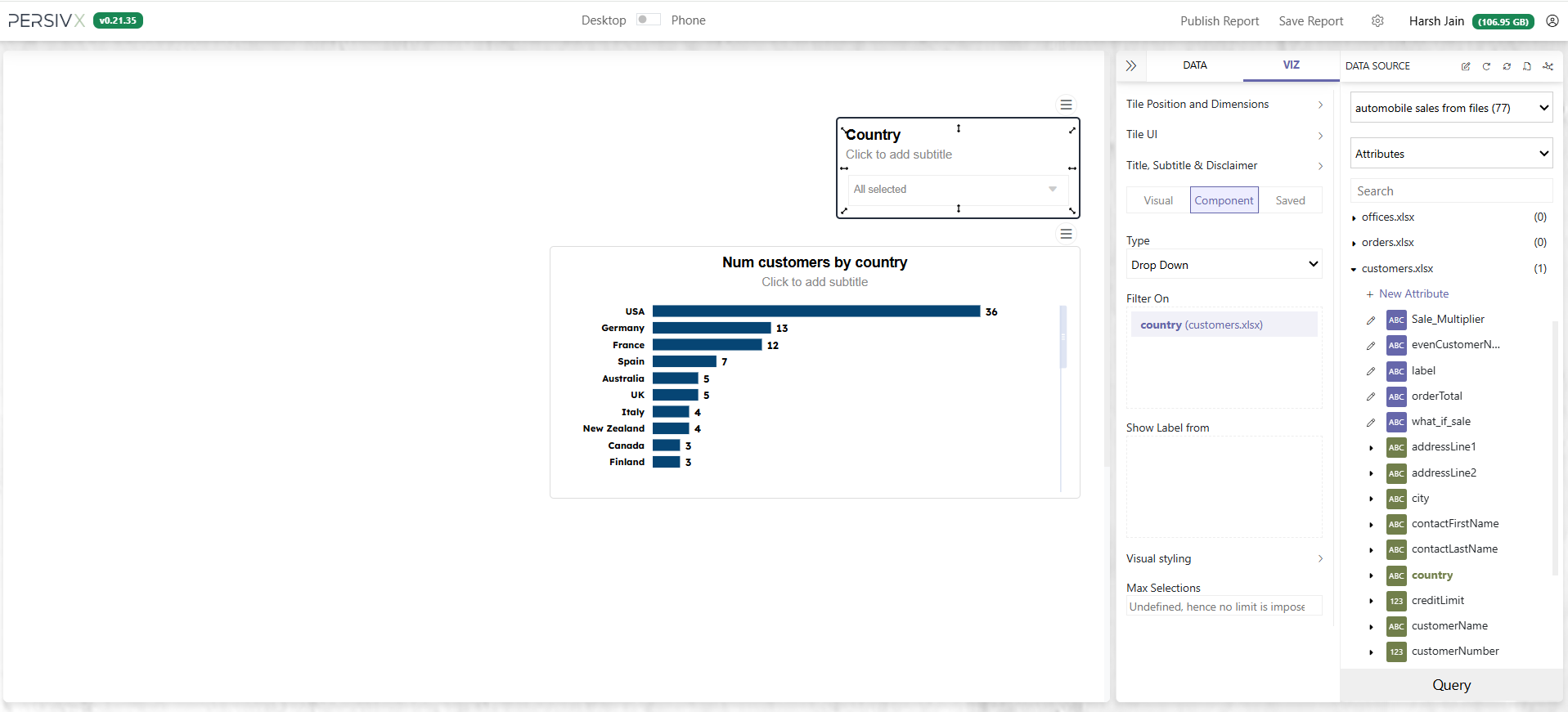Open the user profile icon
1568x712 pixels.
tap(1552, 21)
